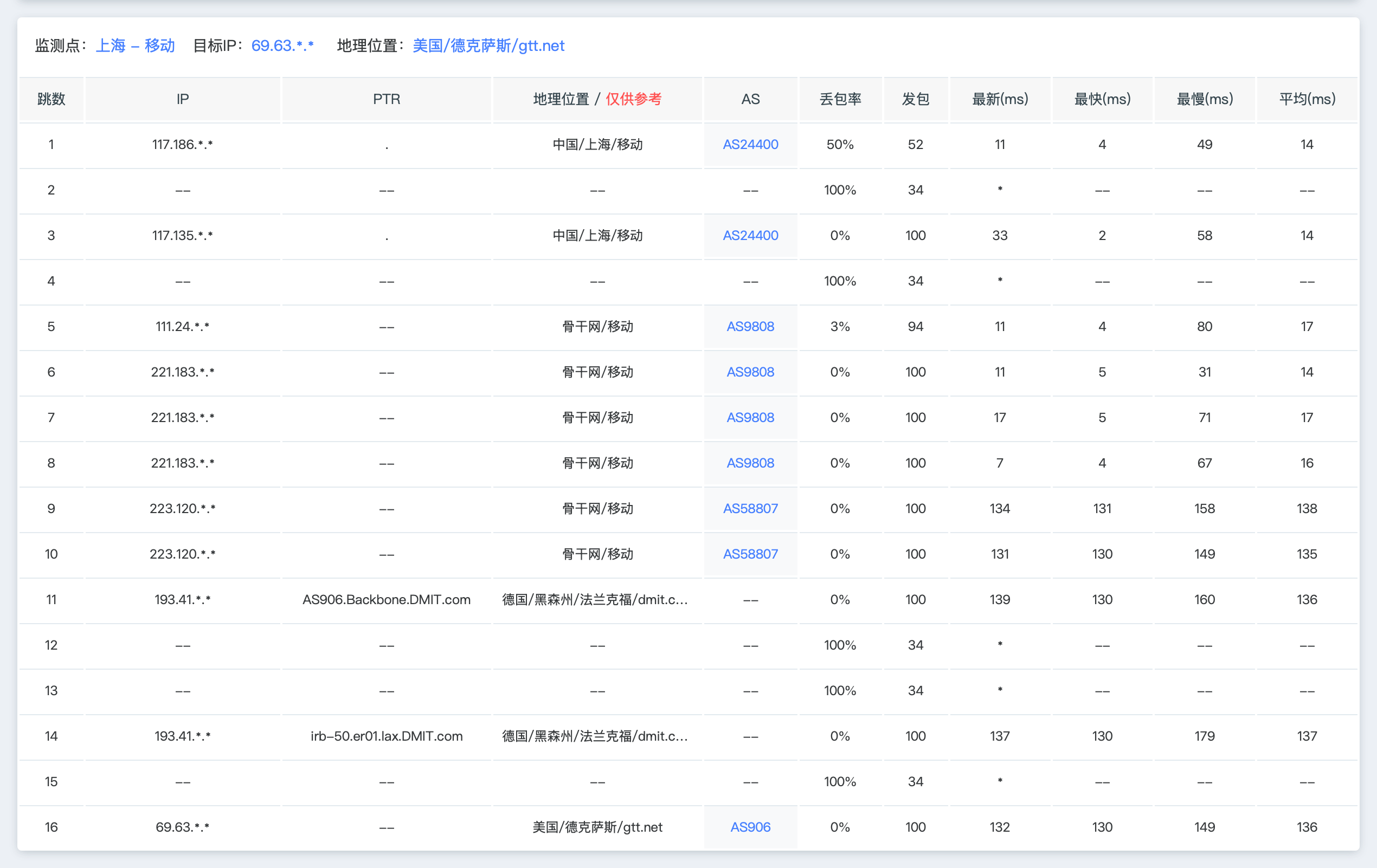Open AS58807 link on hop 9
Image resolution: width=1377 pixels, height=868 pixels.
(x=750, y=508)
